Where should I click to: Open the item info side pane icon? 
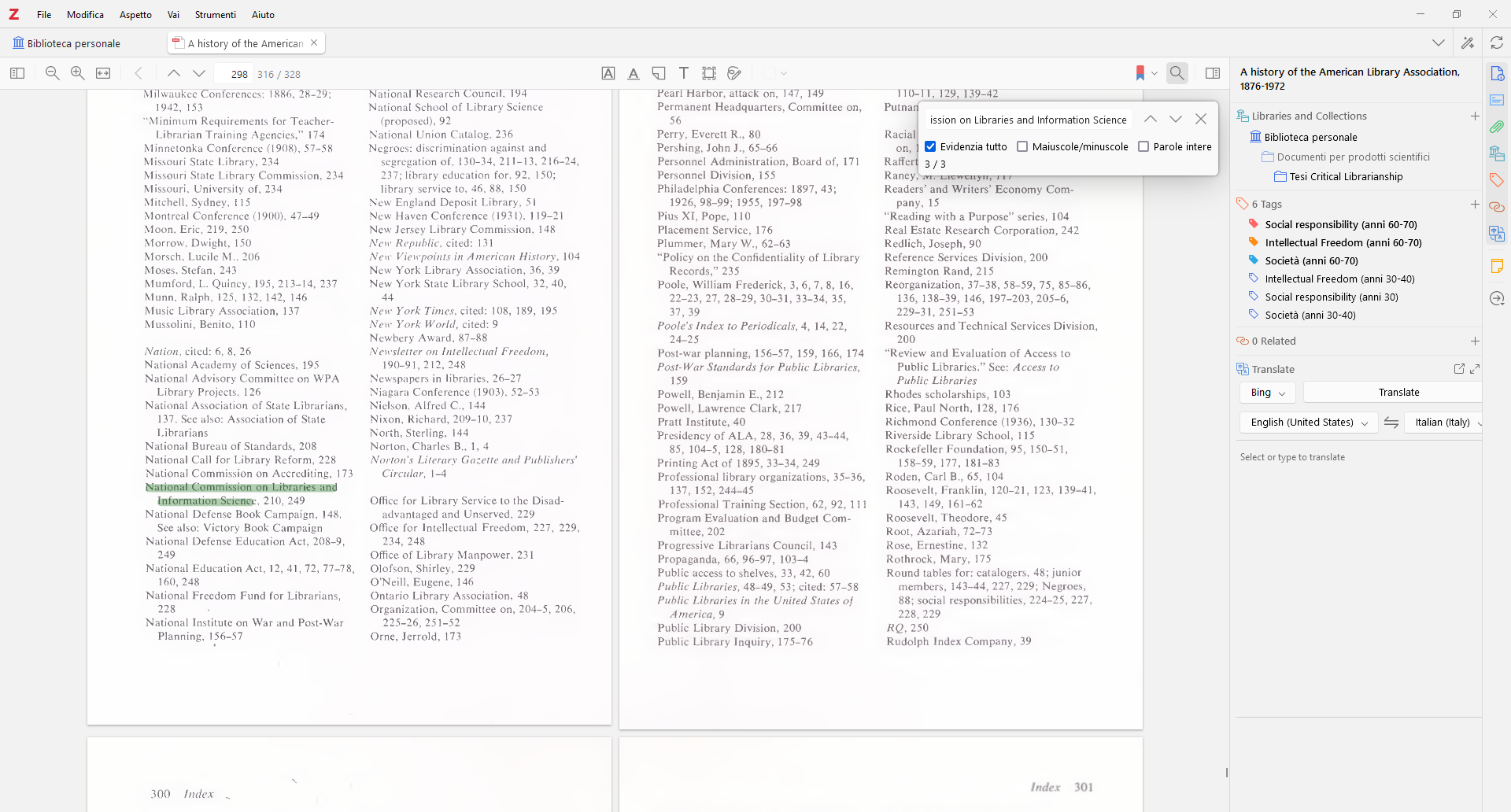coord(1497,73)
